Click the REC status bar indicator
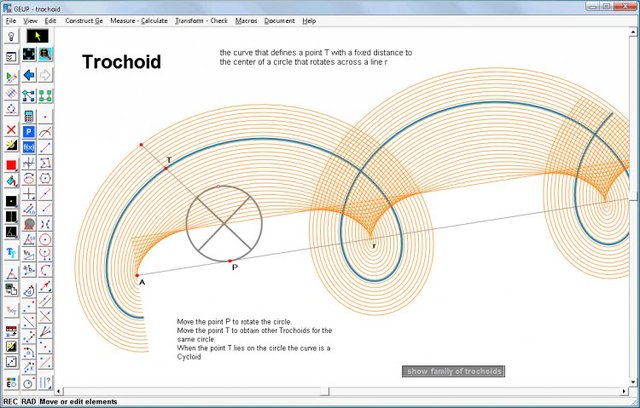Screen dimensions: 640x408 click(10, 402)
